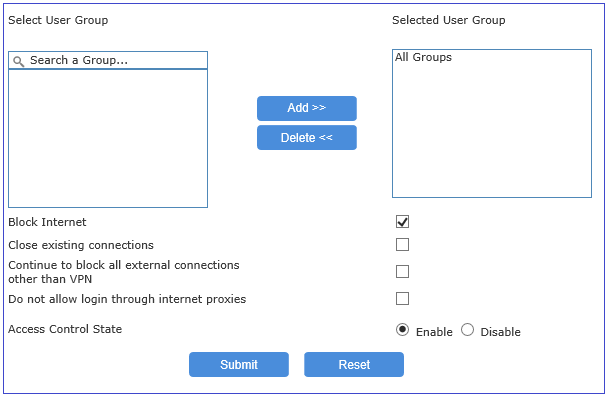The width and height of the screenshot is (606, 395).
Task: Click the Block Internet label text
Action: click(47, 222)
